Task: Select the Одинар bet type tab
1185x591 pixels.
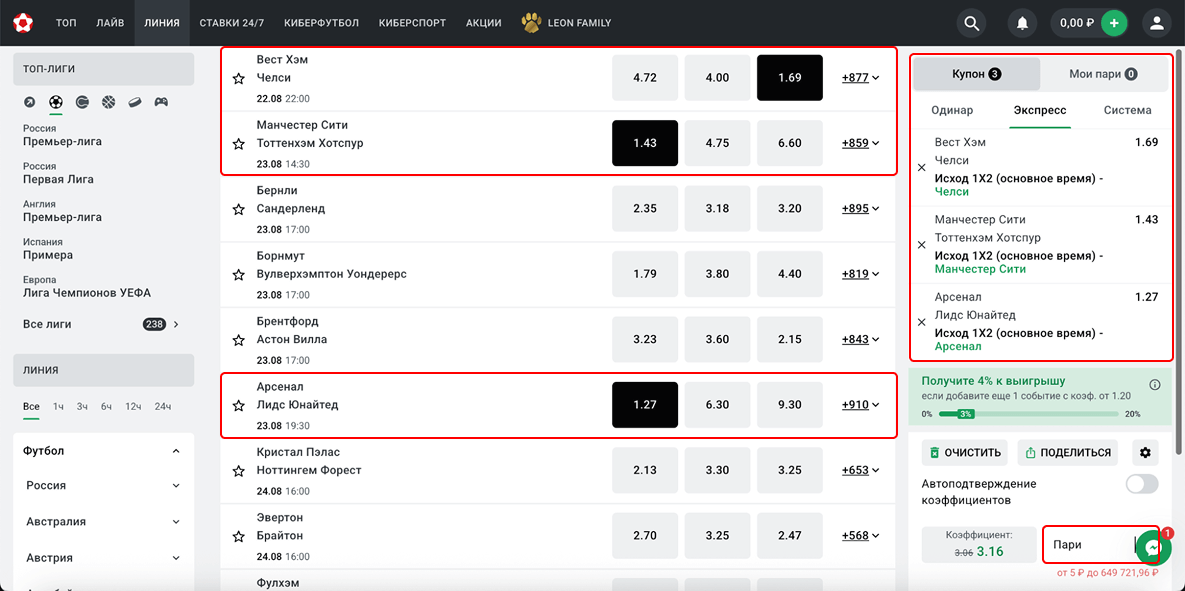Action: [952, 110]
